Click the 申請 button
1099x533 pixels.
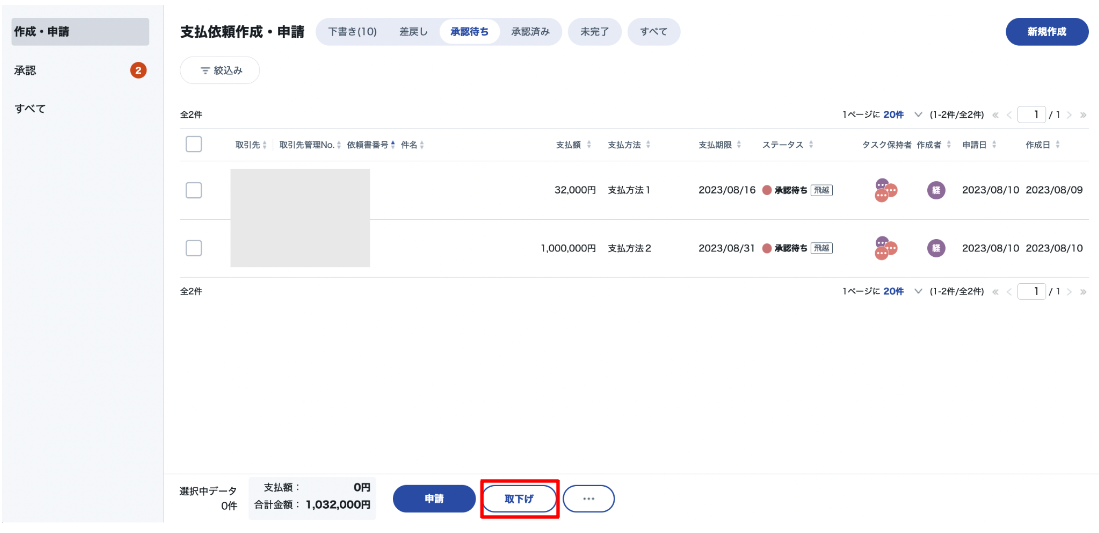point(435,499)
